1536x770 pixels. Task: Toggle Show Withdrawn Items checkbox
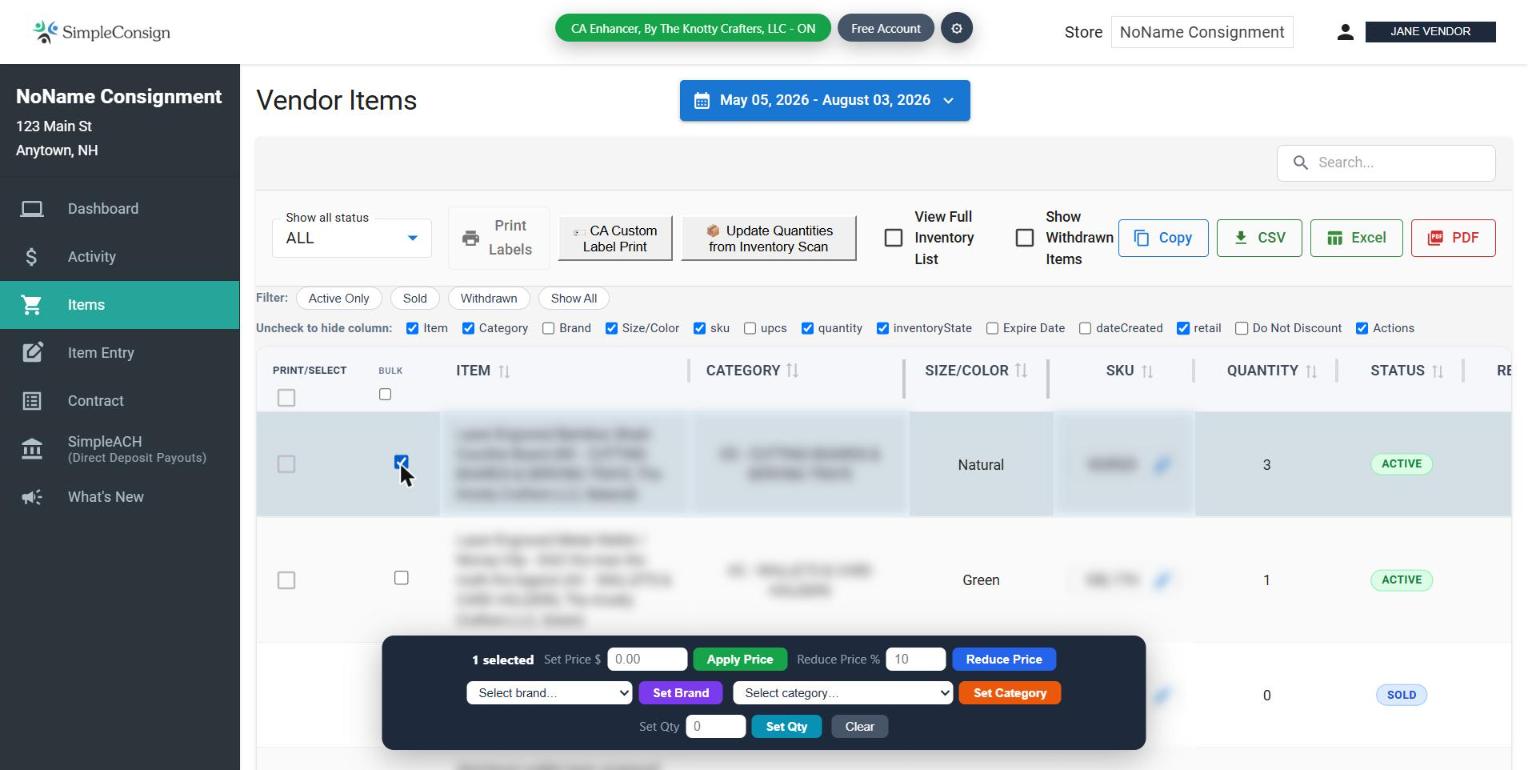pos(1025,238)
